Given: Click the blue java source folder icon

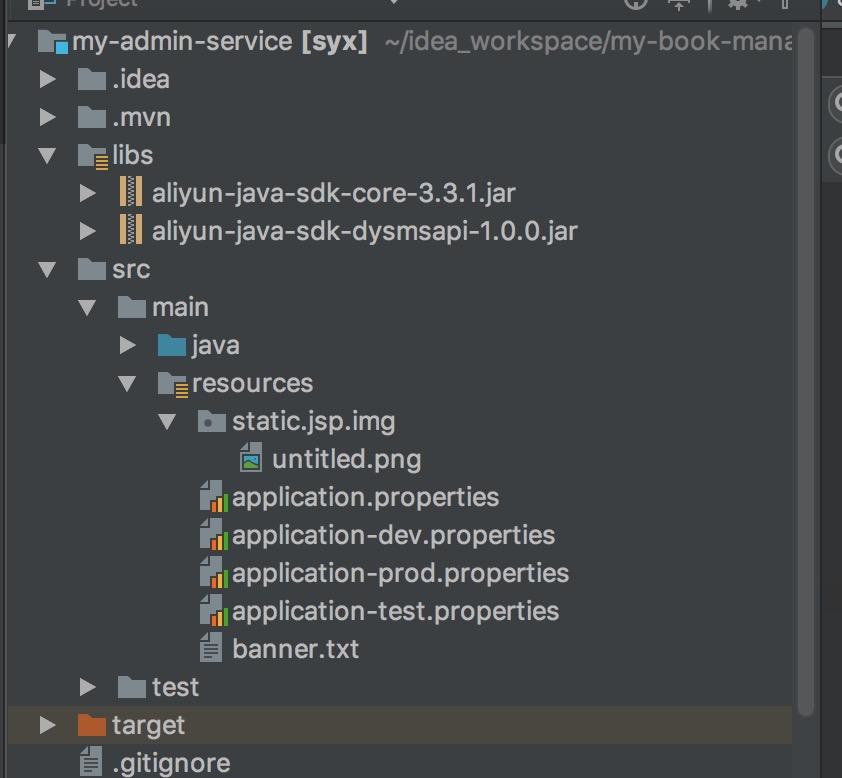Looking at the screenshot, I should pyautogui.click(x=172, y=345).
